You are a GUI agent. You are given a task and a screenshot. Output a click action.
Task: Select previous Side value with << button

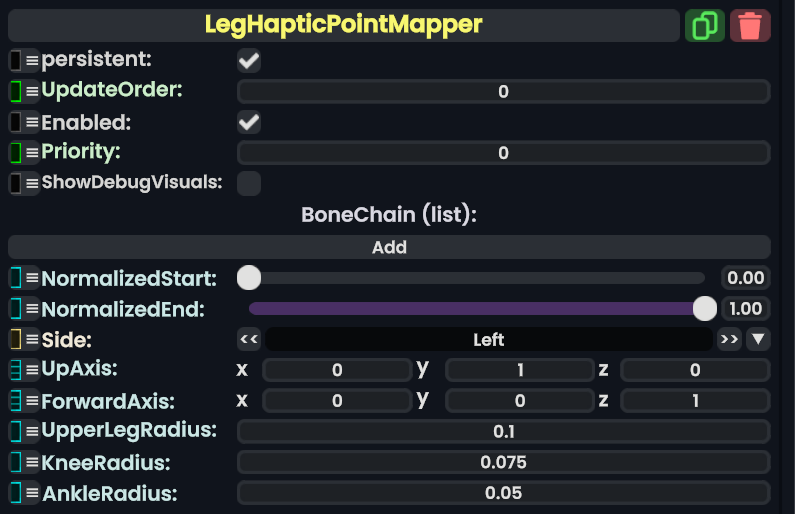250,339
